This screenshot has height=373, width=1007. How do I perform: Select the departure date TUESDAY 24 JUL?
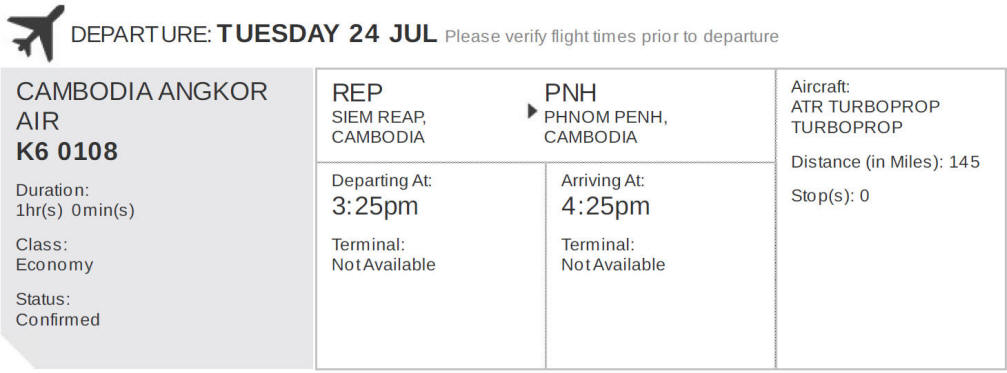click(x=327, y=34)
